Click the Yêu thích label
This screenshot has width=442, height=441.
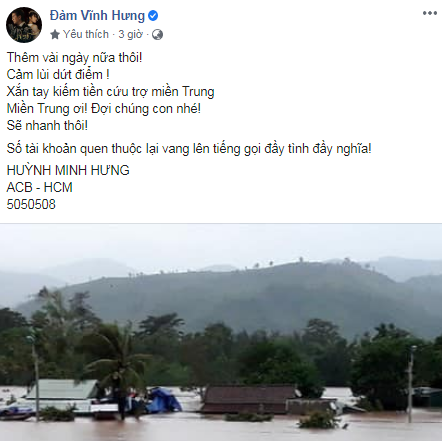click(86, 34)
